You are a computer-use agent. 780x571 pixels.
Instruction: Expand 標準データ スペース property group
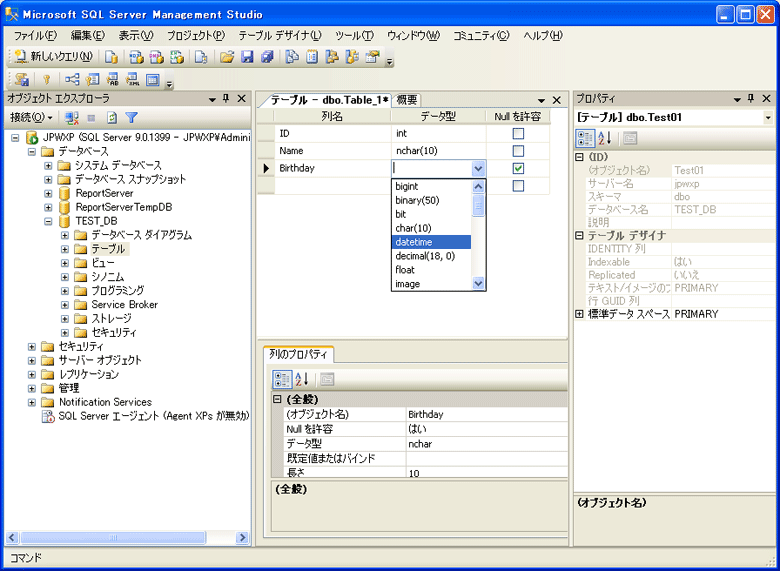579,314
